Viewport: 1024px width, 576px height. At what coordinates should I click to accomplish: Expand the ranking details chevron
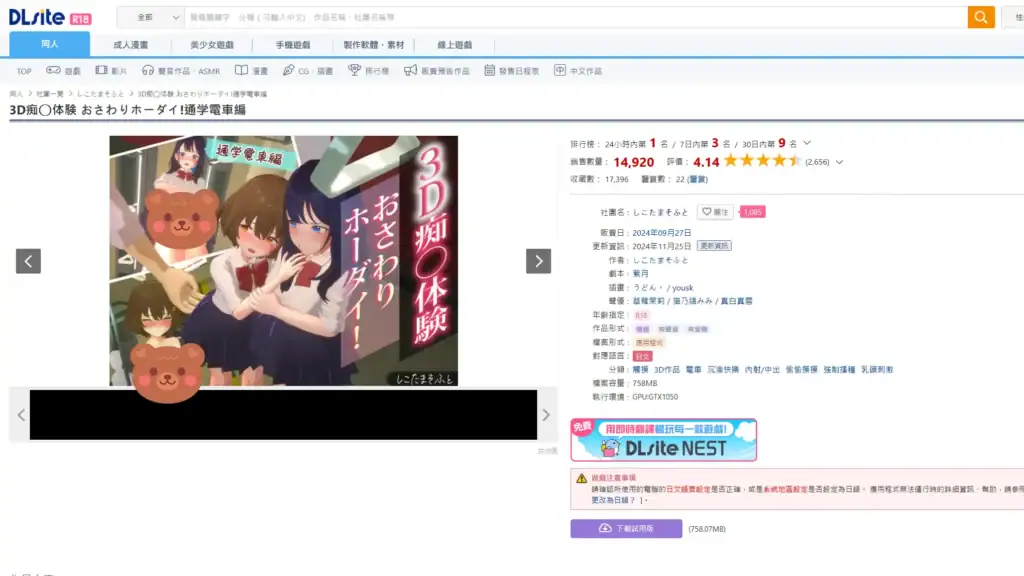point(807,143)
